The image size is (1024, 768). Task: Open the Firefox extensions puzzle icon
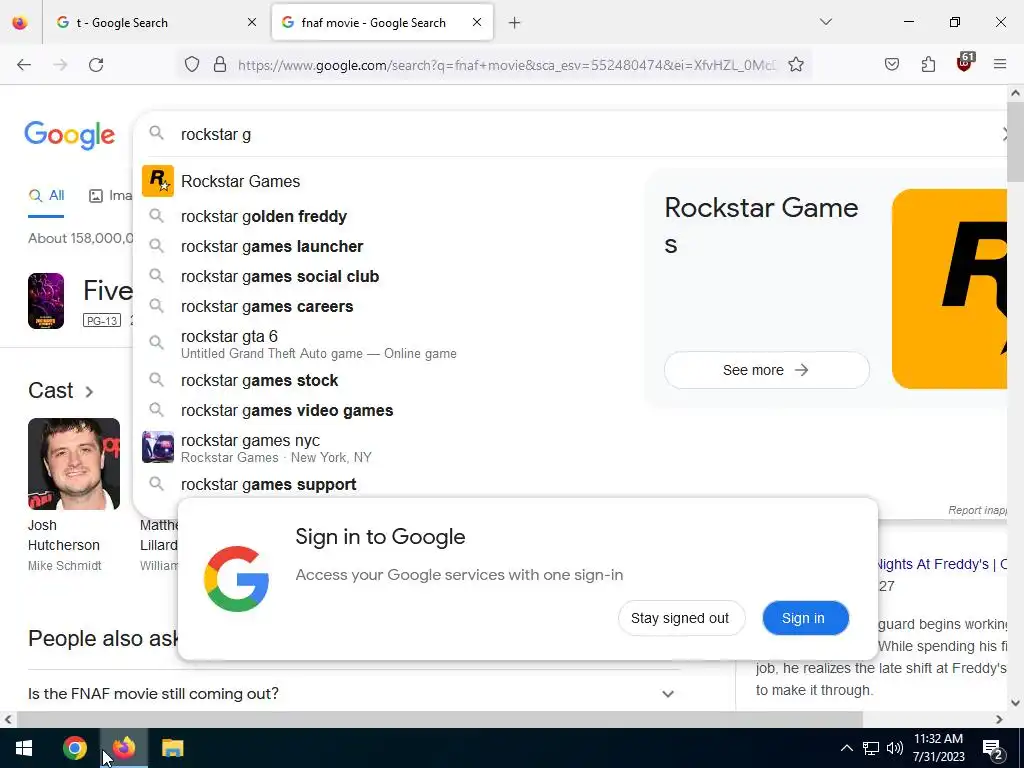tap(928, 65)
